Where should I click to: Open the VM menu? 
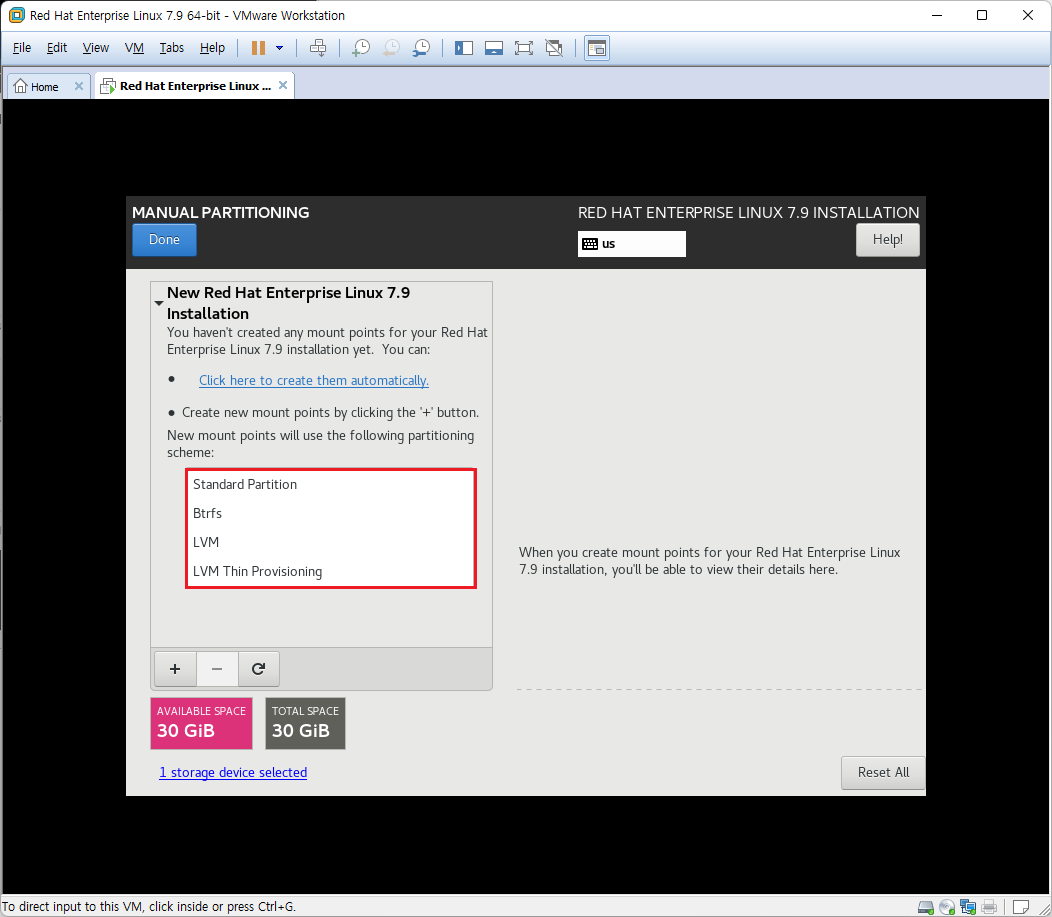[x=134, y=48]
